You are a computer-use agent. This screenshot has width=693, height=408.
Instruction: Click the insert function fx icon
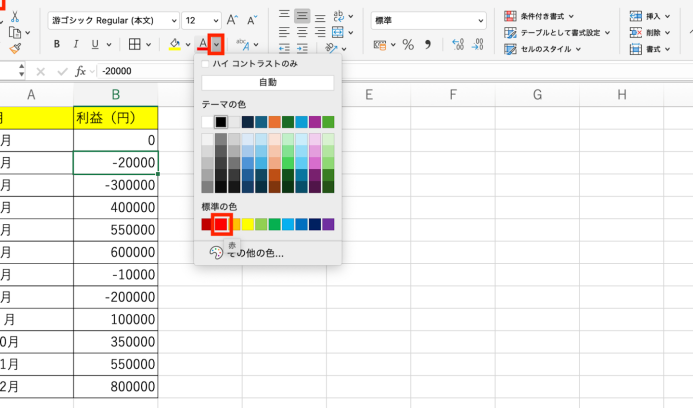point(80,72)
